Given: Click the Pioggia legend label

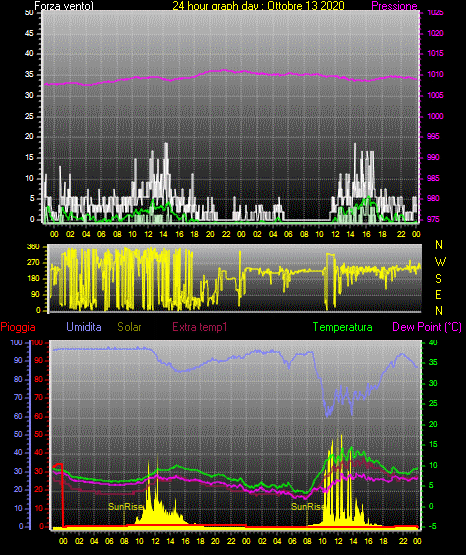Looking at the screenshot, I should 18,327.
